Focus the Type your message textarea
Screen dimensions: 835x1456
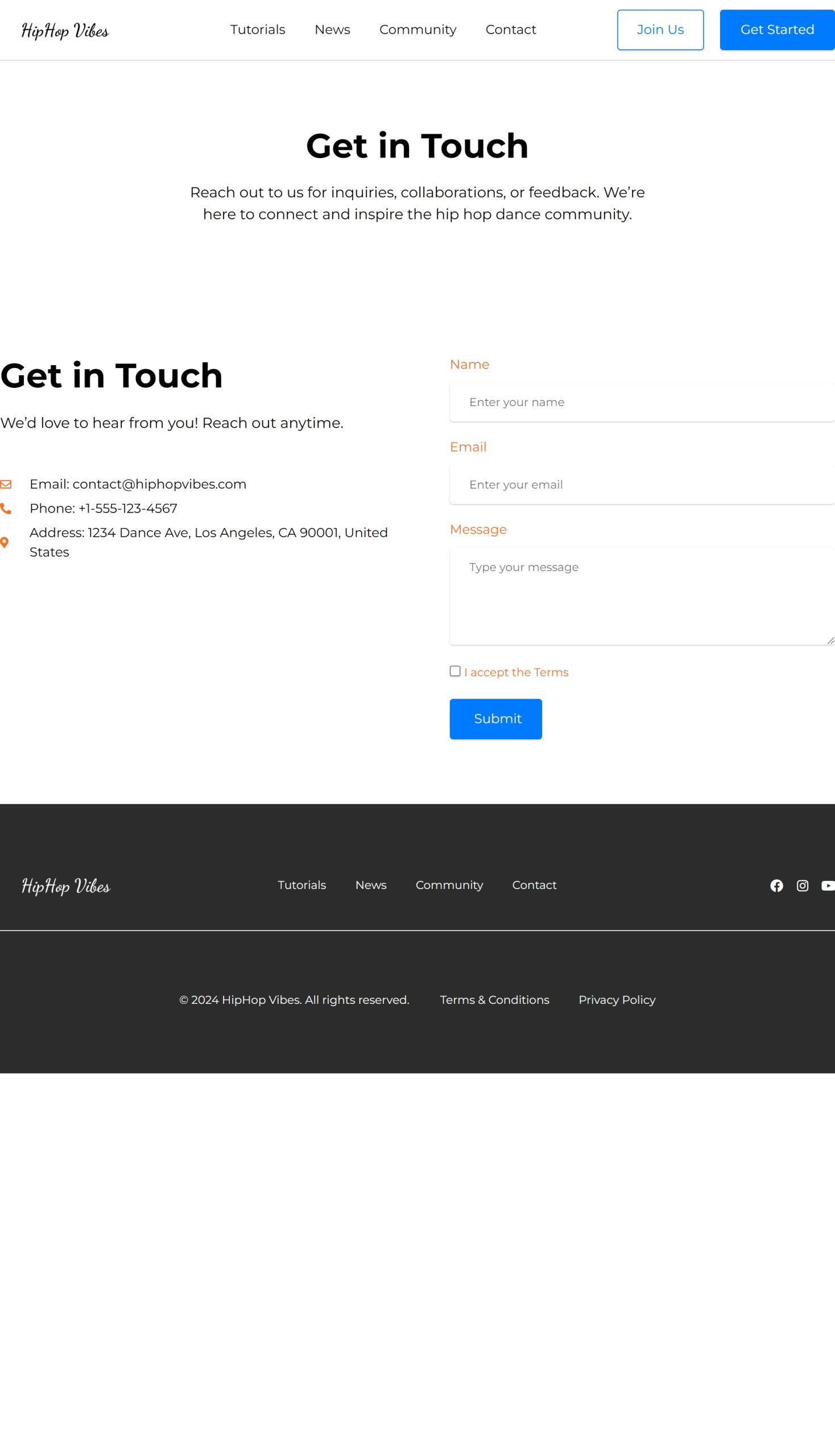642,596
